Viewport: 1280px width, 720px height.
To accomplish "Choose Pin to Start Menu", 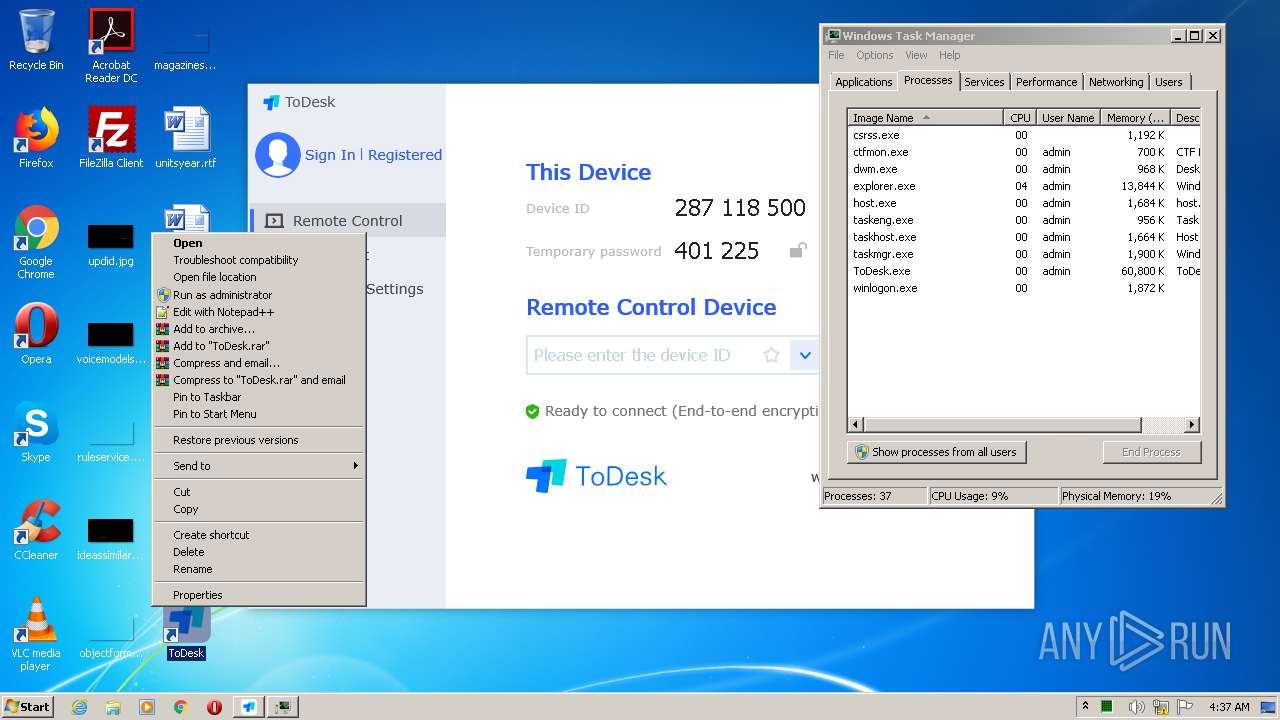I will click(259, 414).
